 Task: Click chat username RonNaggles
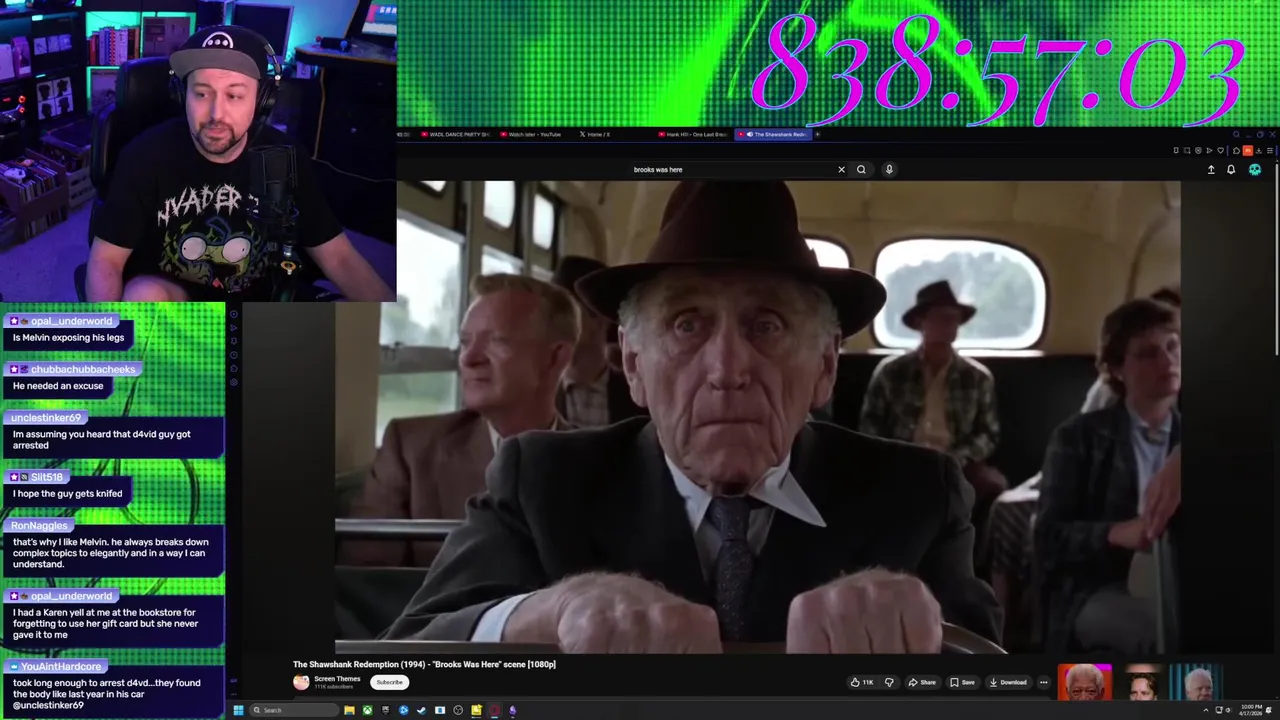coord(39,525)
